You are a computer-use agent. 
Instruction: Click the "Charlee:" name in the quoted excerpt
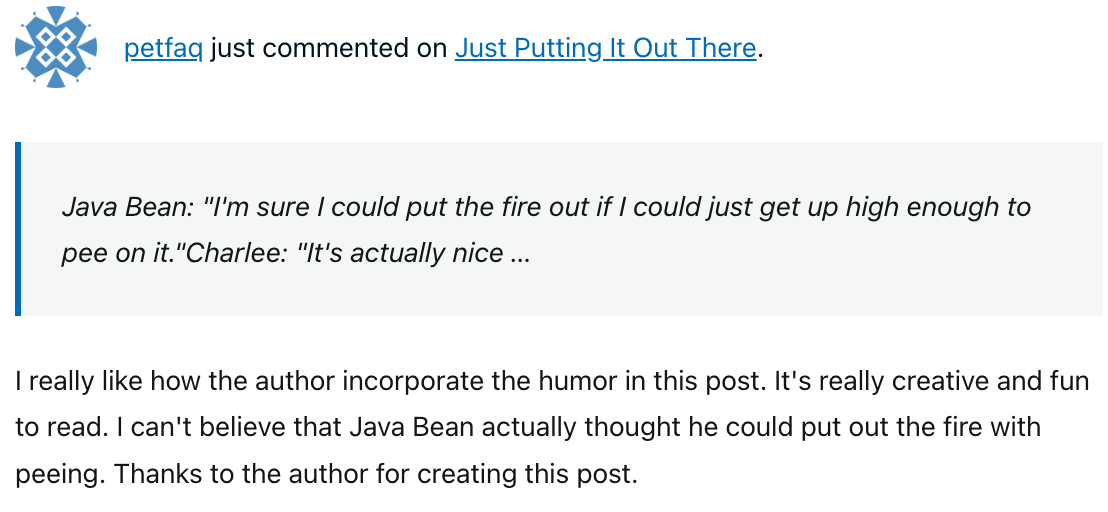[x=236, y=253]
